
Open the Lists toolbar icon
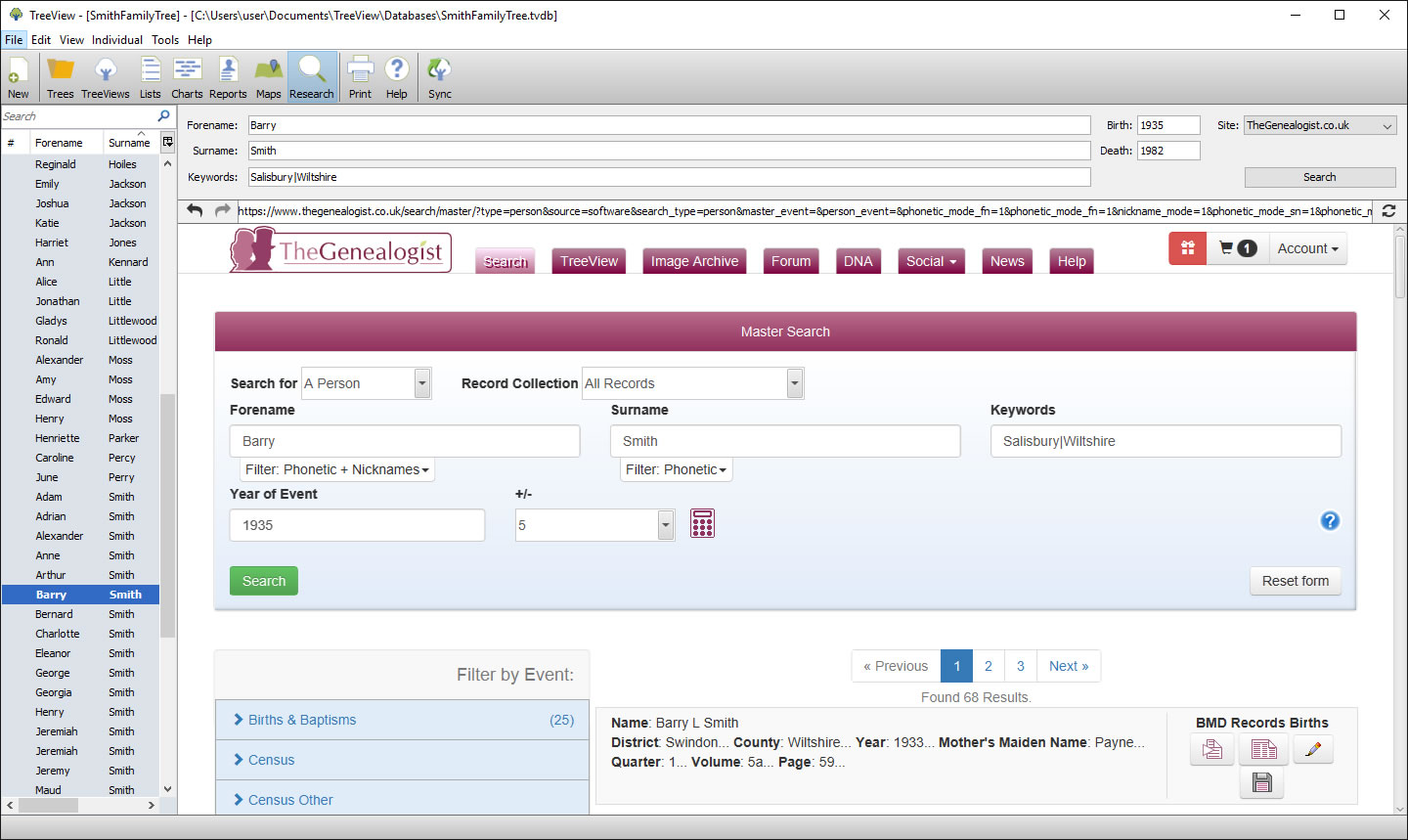click(x=151, y=77)
